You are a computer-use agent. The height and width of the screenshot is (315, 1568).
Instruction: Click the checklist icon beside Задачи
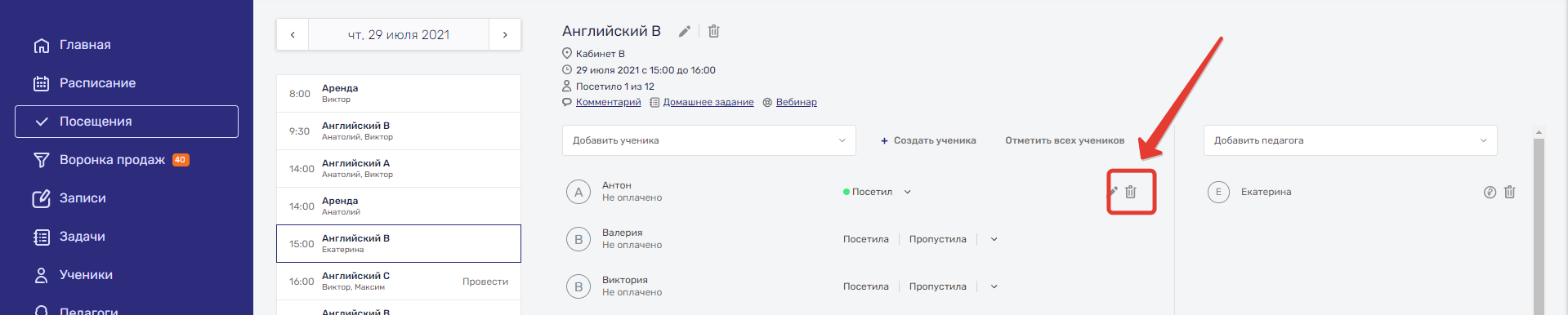click(x=41, y=237)
